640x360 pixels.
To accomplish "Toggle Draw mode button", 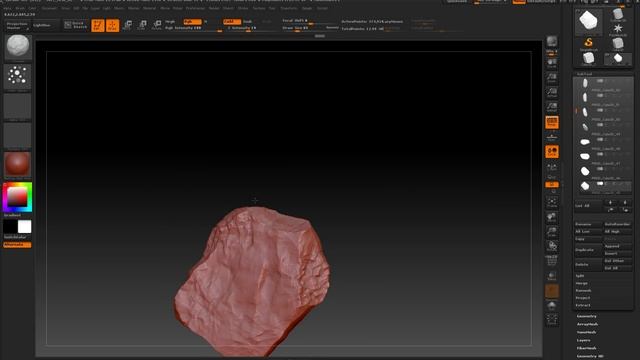I will click(112, 25).
